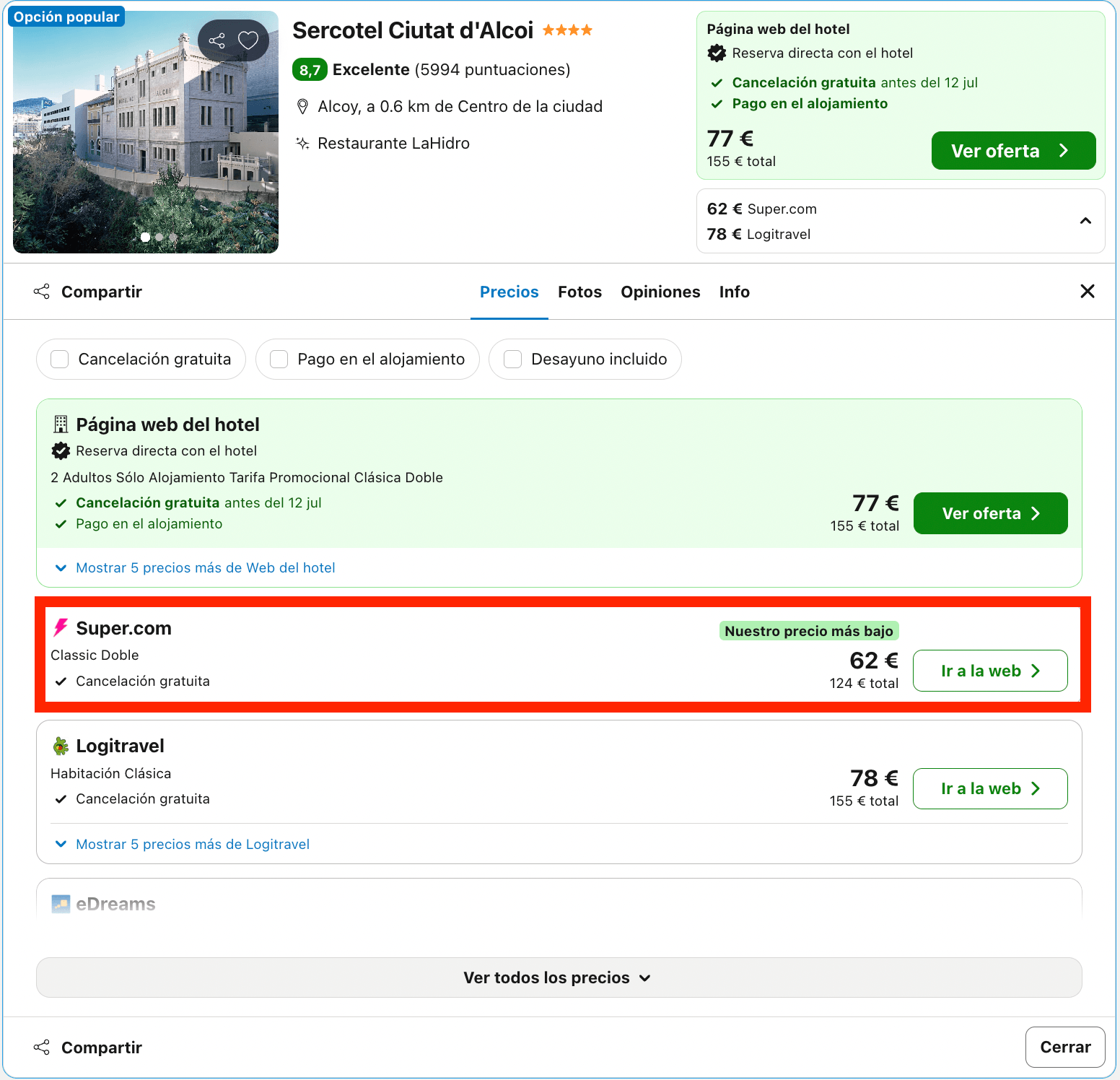Click the top Compartir link

coord(102,292)
